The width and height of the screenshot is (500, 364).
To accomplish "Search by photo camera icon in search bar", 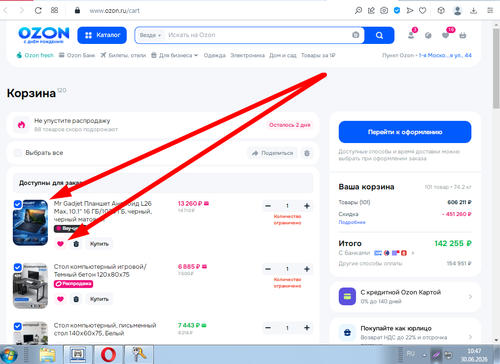I will (356, 35).
